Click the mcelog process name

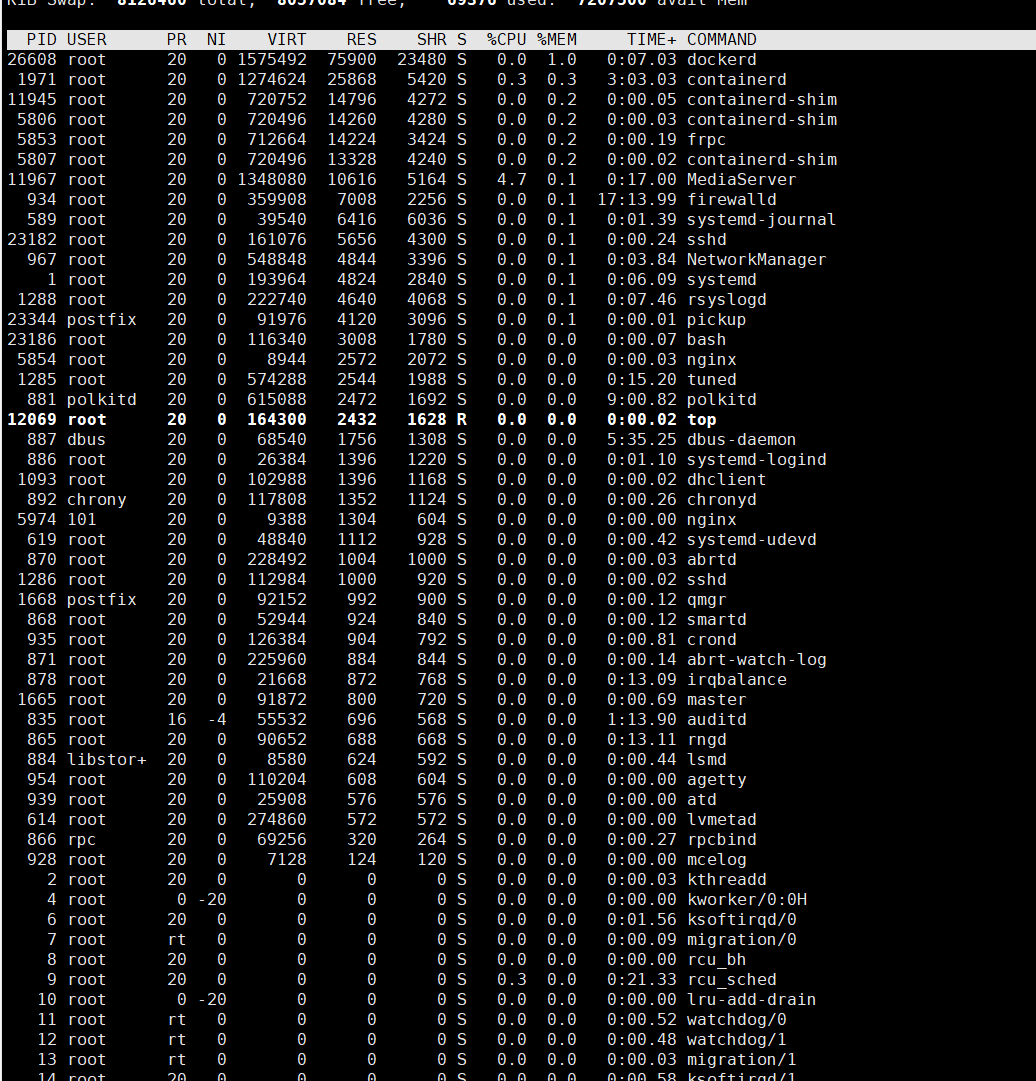point(716,860)
